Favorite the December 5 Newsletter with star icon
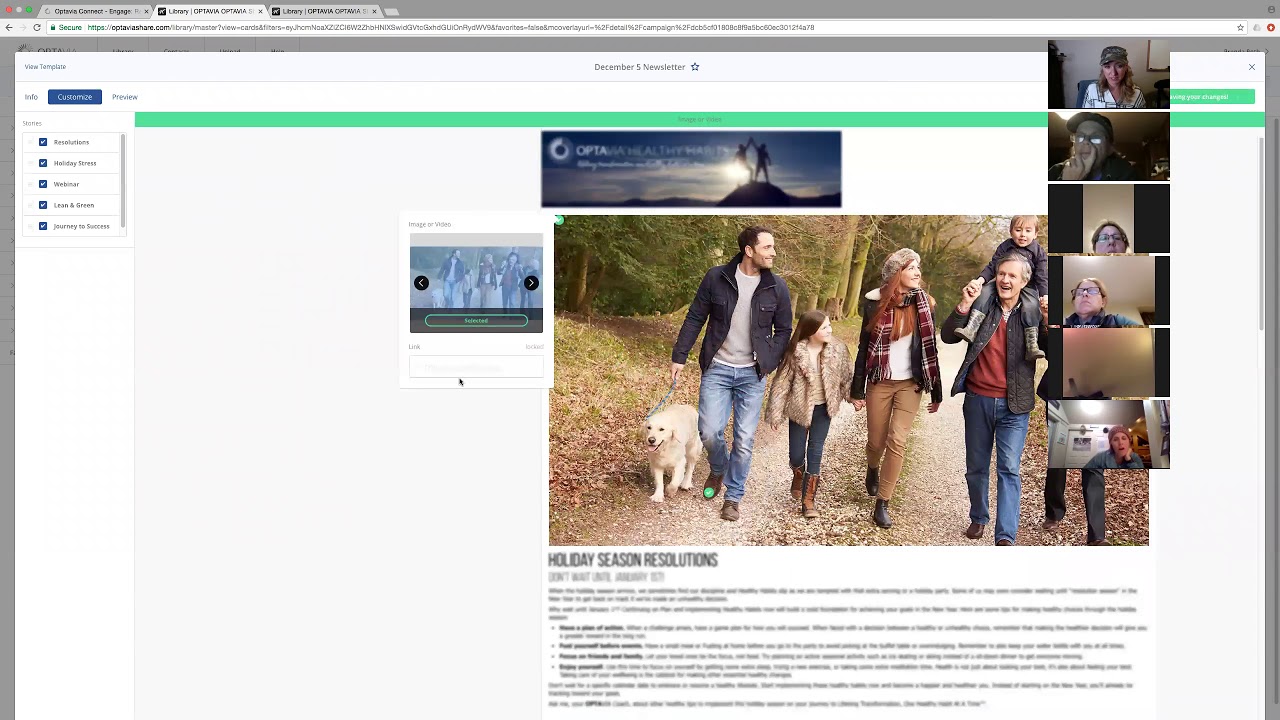The height and width of the screenshot is (720, 1280). (x=695, y=67)
